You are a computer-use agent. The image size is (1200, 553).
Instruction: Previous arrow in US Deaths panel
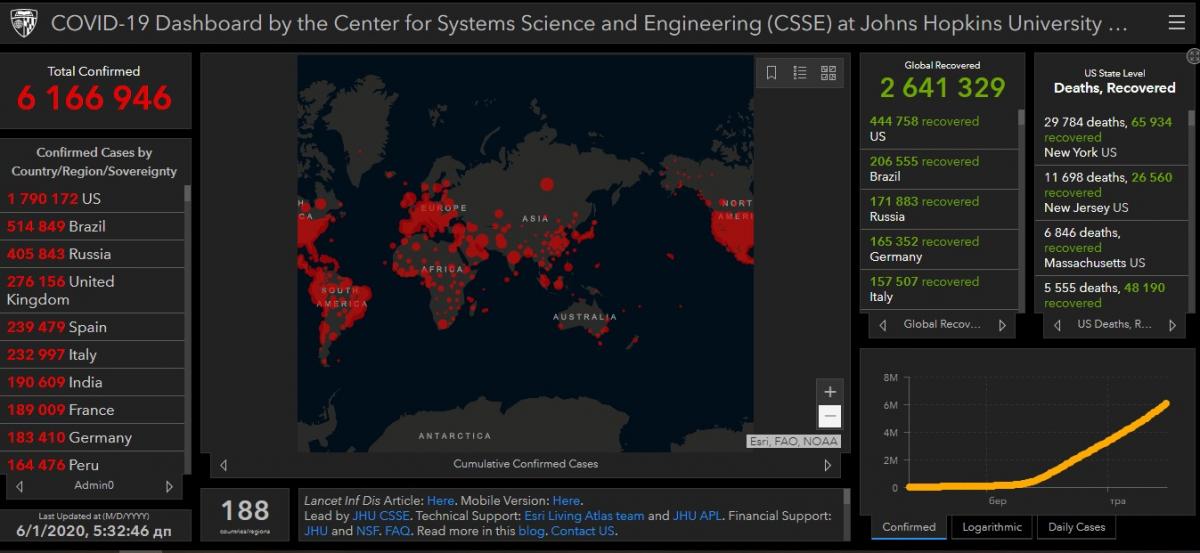click(1057, 325)
